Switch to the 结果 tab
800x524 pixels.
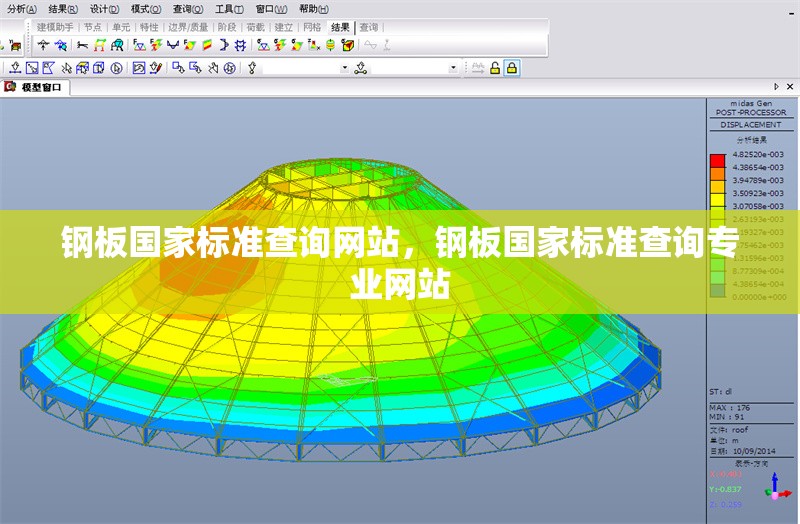pos(340,27)
